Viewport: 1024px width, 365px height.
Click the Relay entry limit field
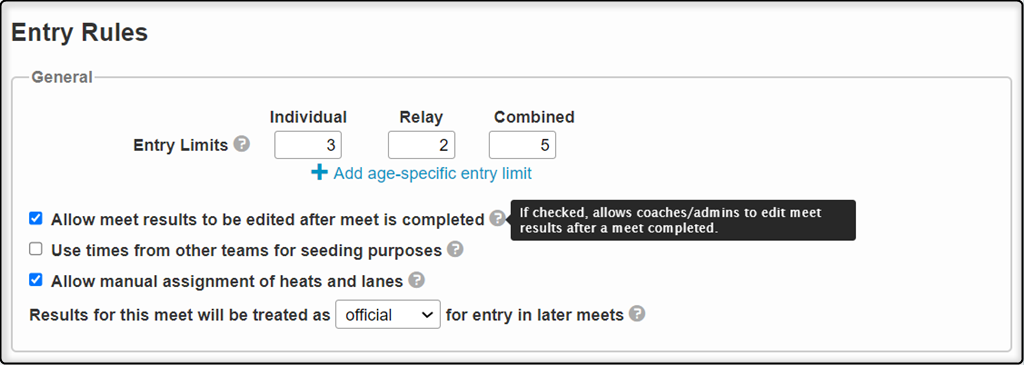click(421, 145)
